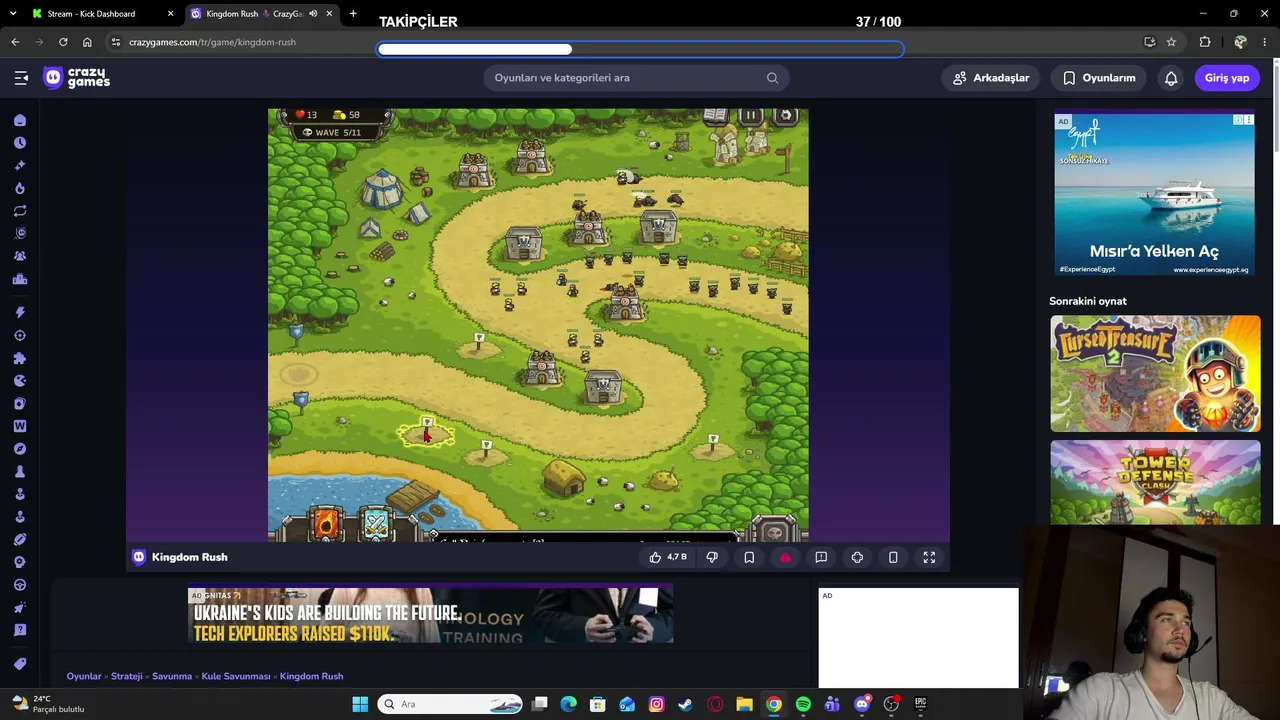
Task: Expand the tab search dropdown
Action: [x=13, y=14]
